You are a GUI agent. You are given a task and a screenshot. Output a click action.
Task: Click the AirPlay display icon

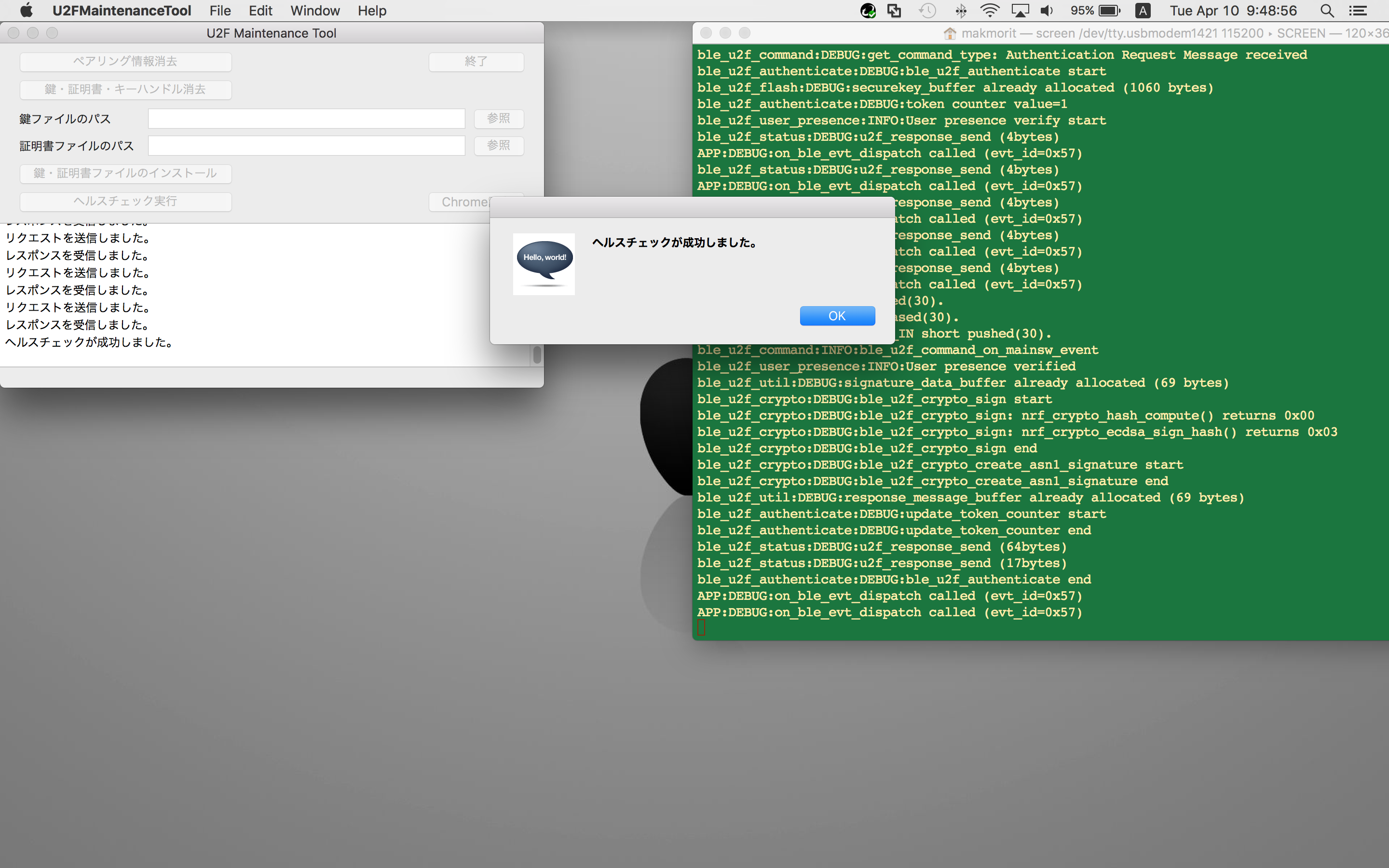[x=1020, y=10]
